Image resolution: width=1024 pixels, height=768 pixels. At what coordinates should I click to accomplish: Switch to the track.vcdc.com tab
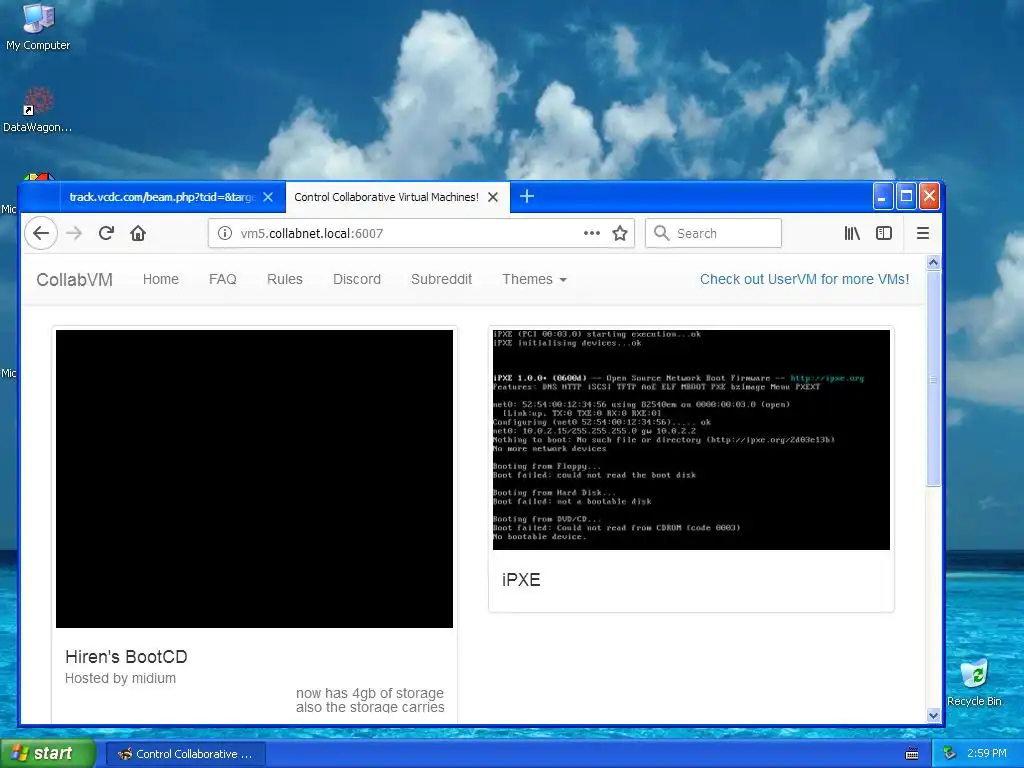(162, 197)
